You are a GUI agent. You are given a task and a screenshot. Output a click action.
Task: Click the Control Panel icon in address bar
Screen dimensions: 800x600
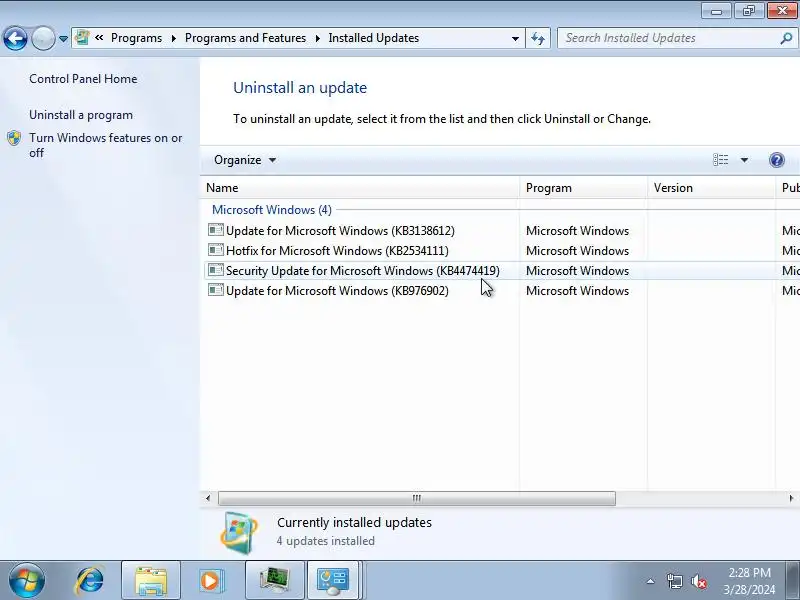pos(82,38)
